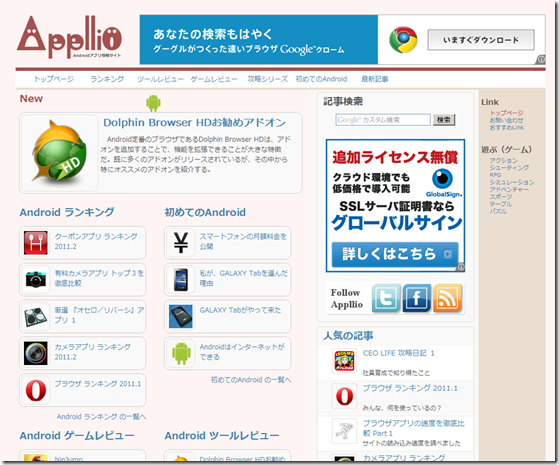Open カメラアプリ ランキング 2011.2 link in list
Viewport: 559px width, 465px height.
pyautogui.click(x=92, y=352)
